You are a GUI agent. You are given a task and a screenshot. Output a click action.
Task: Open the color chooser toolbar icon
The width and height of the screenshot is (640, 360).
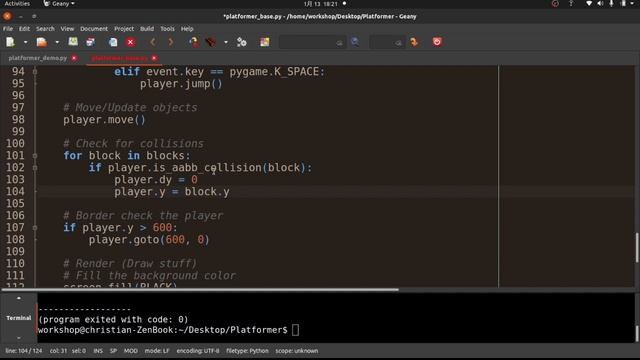pos(265,42)
